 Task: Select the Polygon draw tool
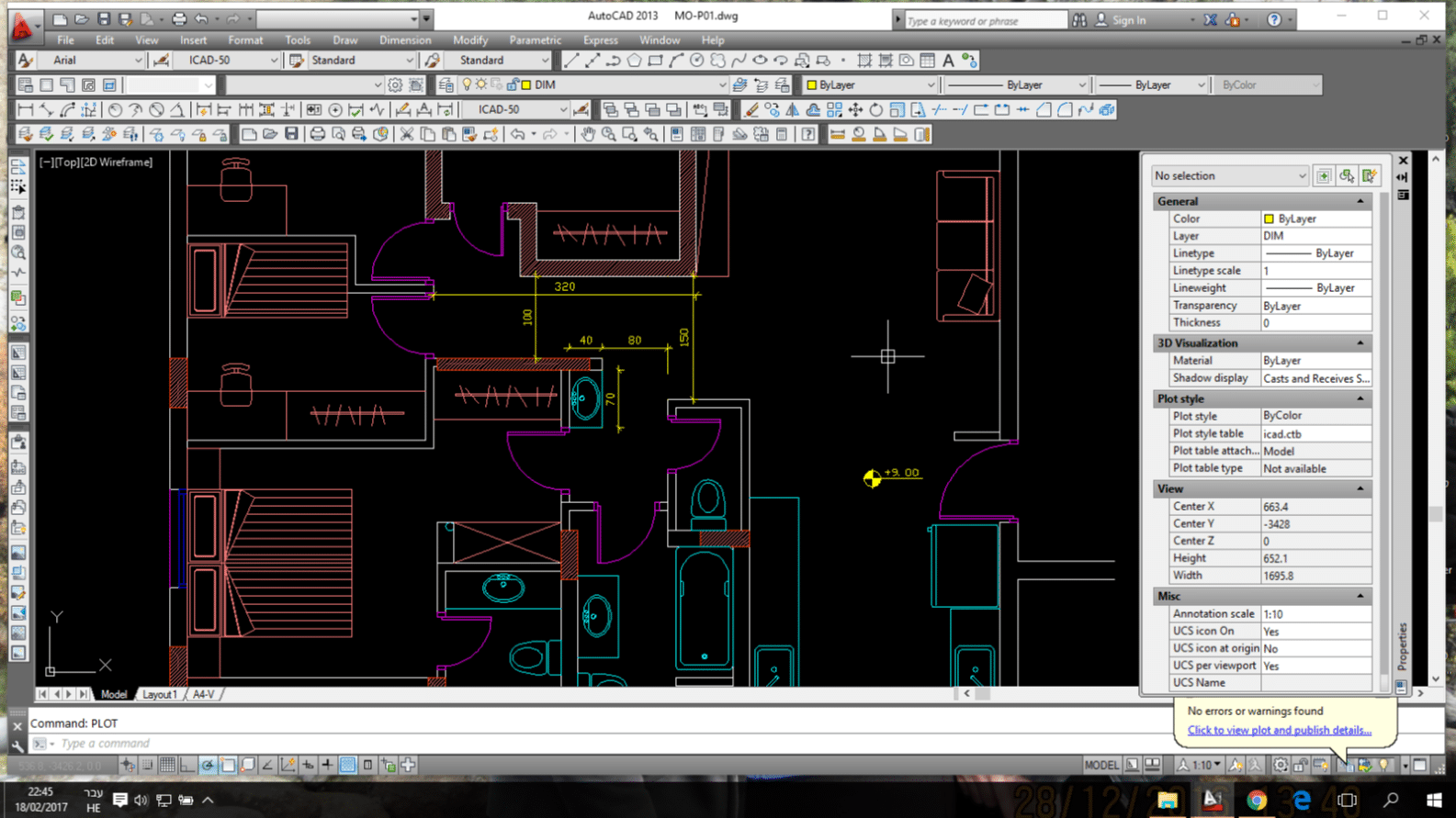click(x=634, y=61)
